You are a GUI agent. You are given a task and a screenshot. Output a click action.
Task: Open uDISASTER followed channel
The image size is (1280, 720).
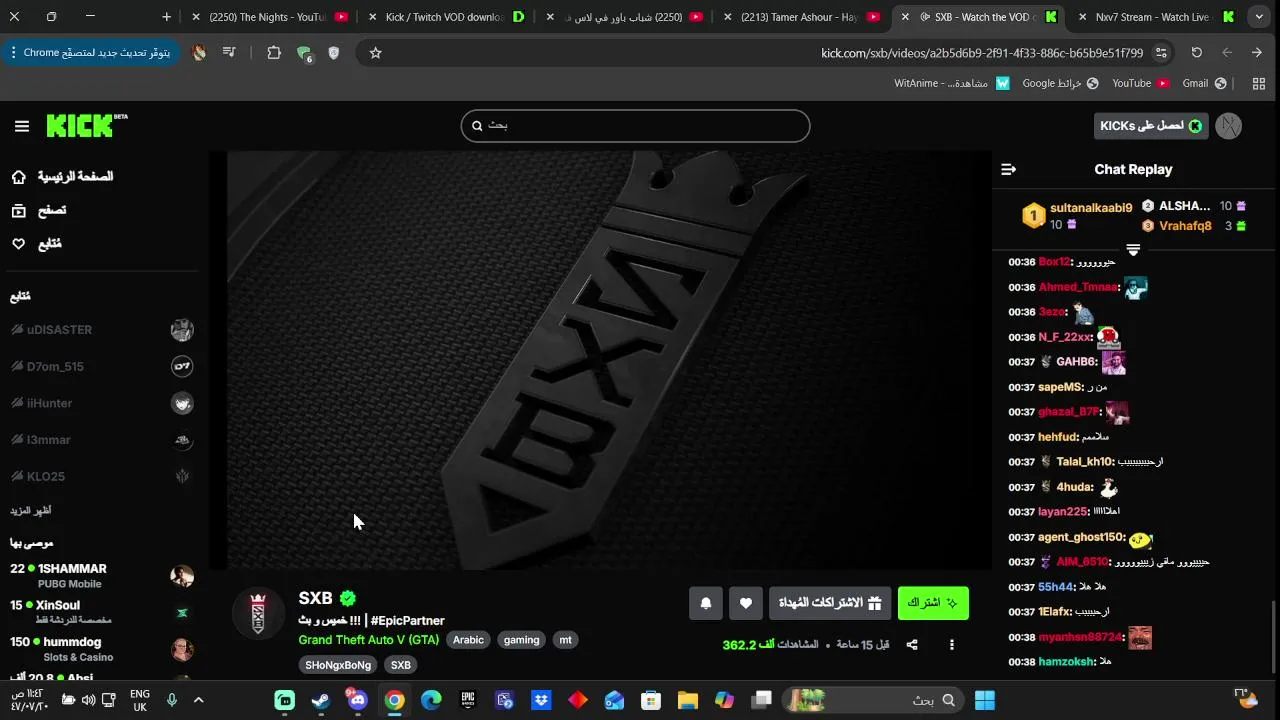click(101, 330)
